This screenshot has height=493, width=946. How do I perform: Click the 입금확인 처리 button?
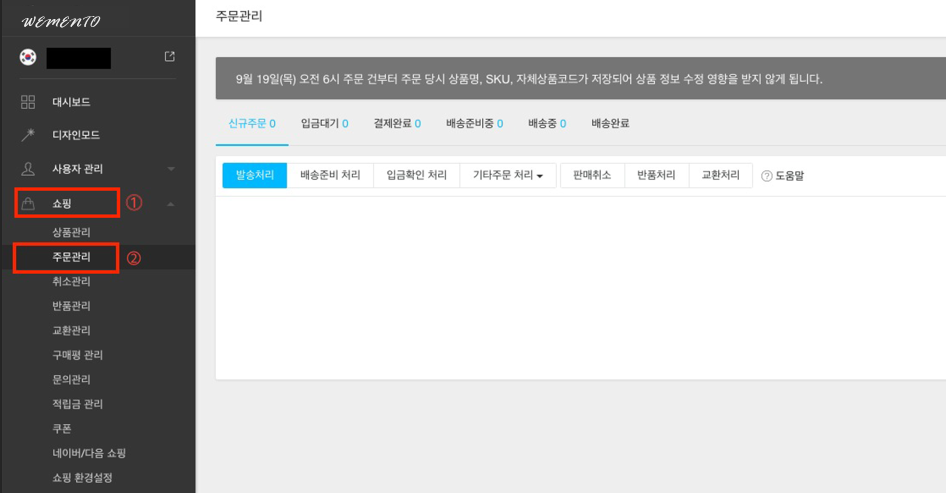tap(416, 176)
